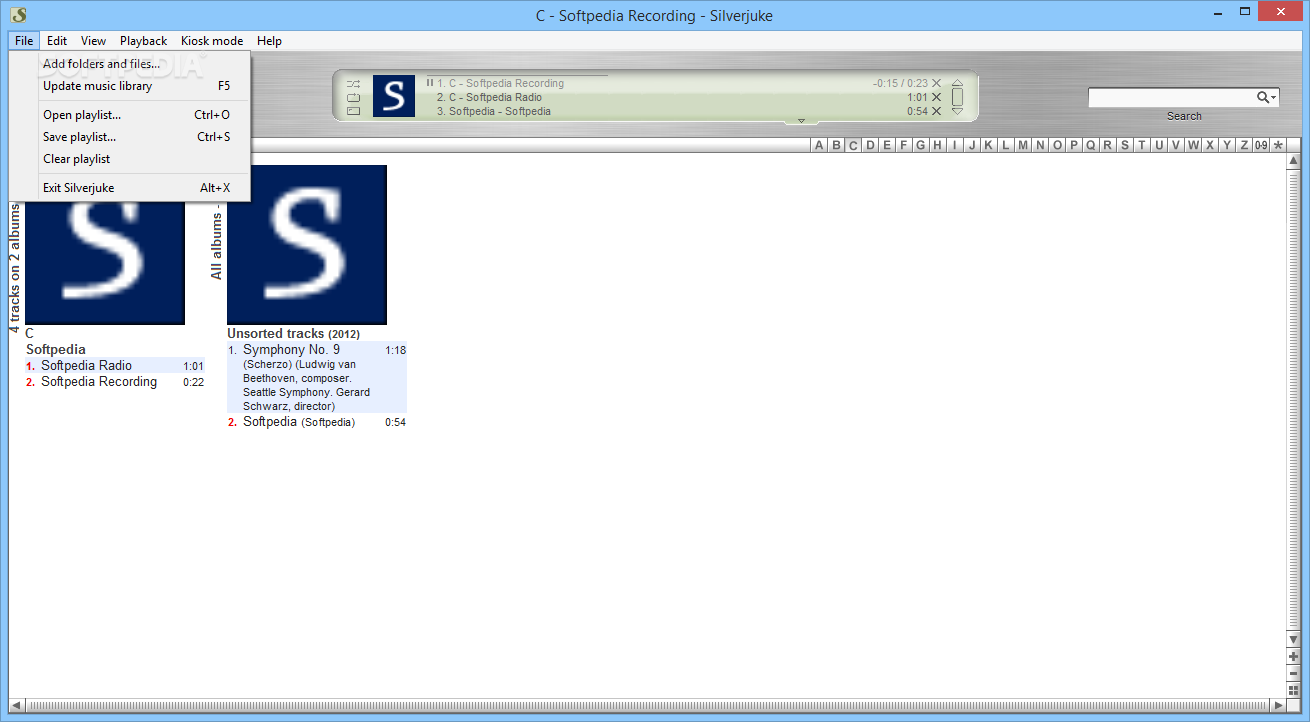Zoom in with the plus icon
The image size is (1310, 722).
pos(1293,656)
